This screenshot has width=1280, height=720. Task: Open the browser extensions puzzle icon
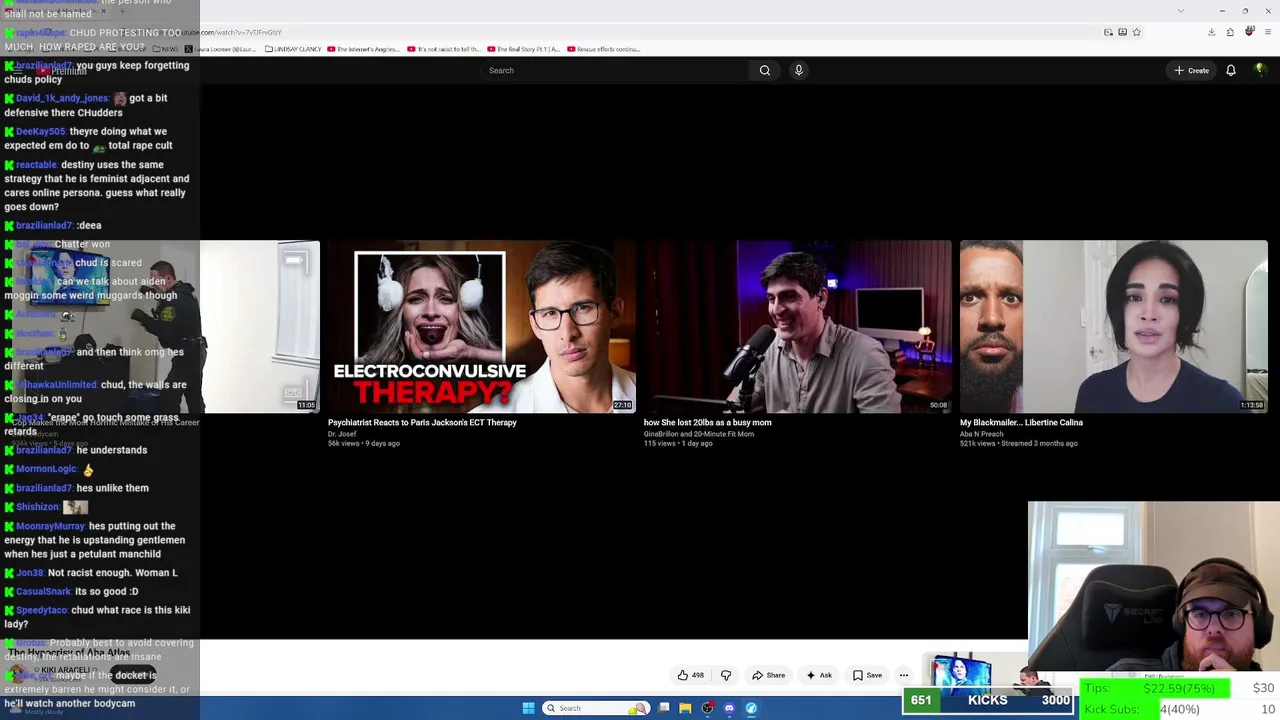click(x=1230, y=32)
